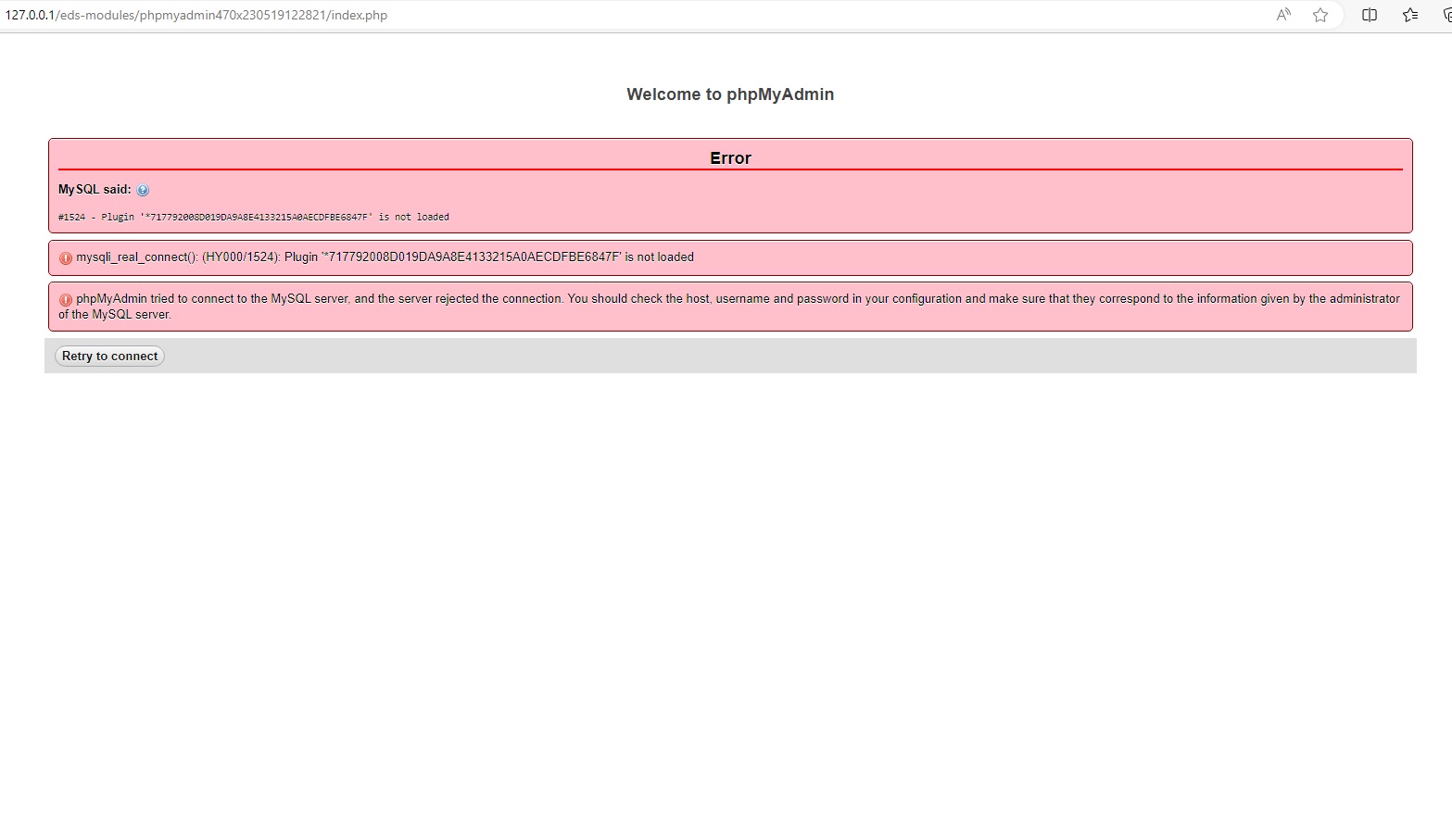Click the #1524 plugin not loaded message

[x=254, y=217]
